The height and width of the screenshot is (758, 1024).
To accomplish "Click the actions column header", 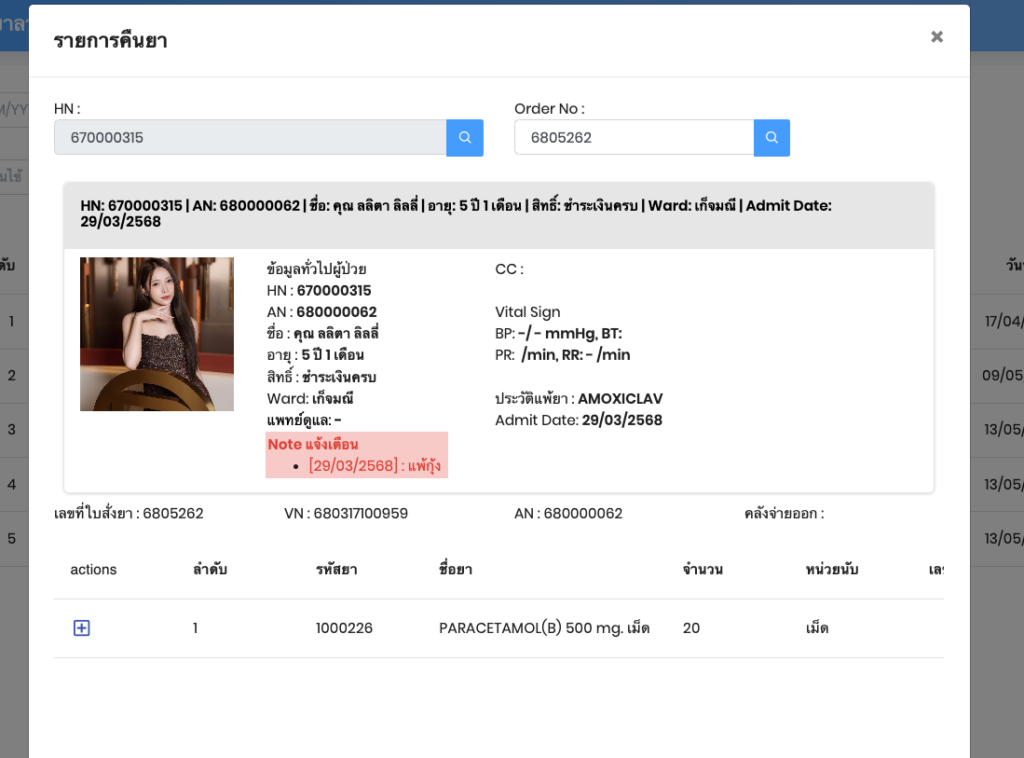I will [x=93, y=570].
